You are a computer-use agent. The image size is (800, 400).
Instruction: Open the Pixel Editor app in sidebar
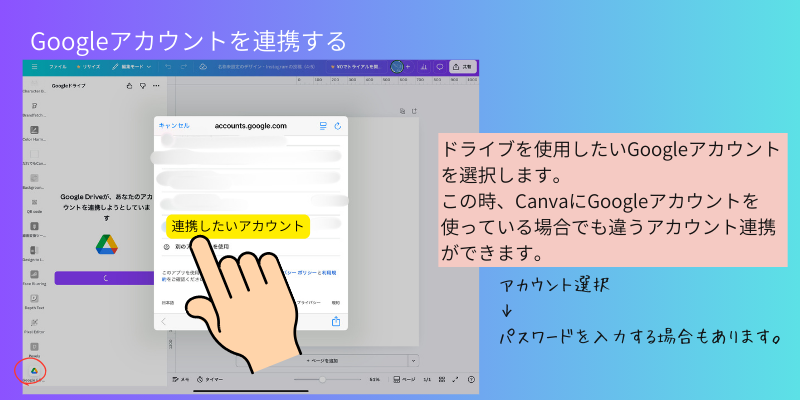34,326
